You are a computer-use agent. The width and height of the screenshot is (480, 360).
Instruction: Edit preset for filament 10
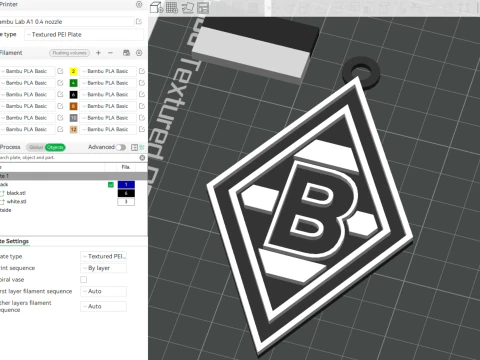[142, 118]
